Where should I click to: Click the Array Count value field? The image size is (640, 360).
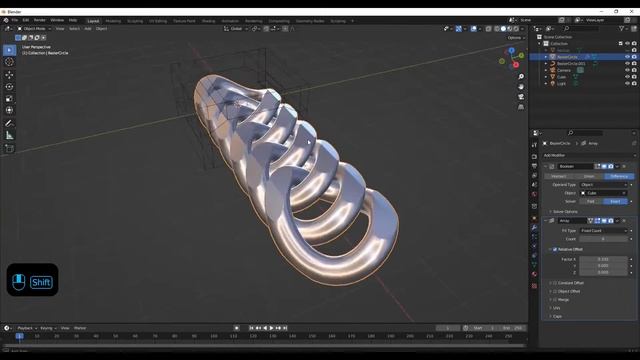[603, 239]
